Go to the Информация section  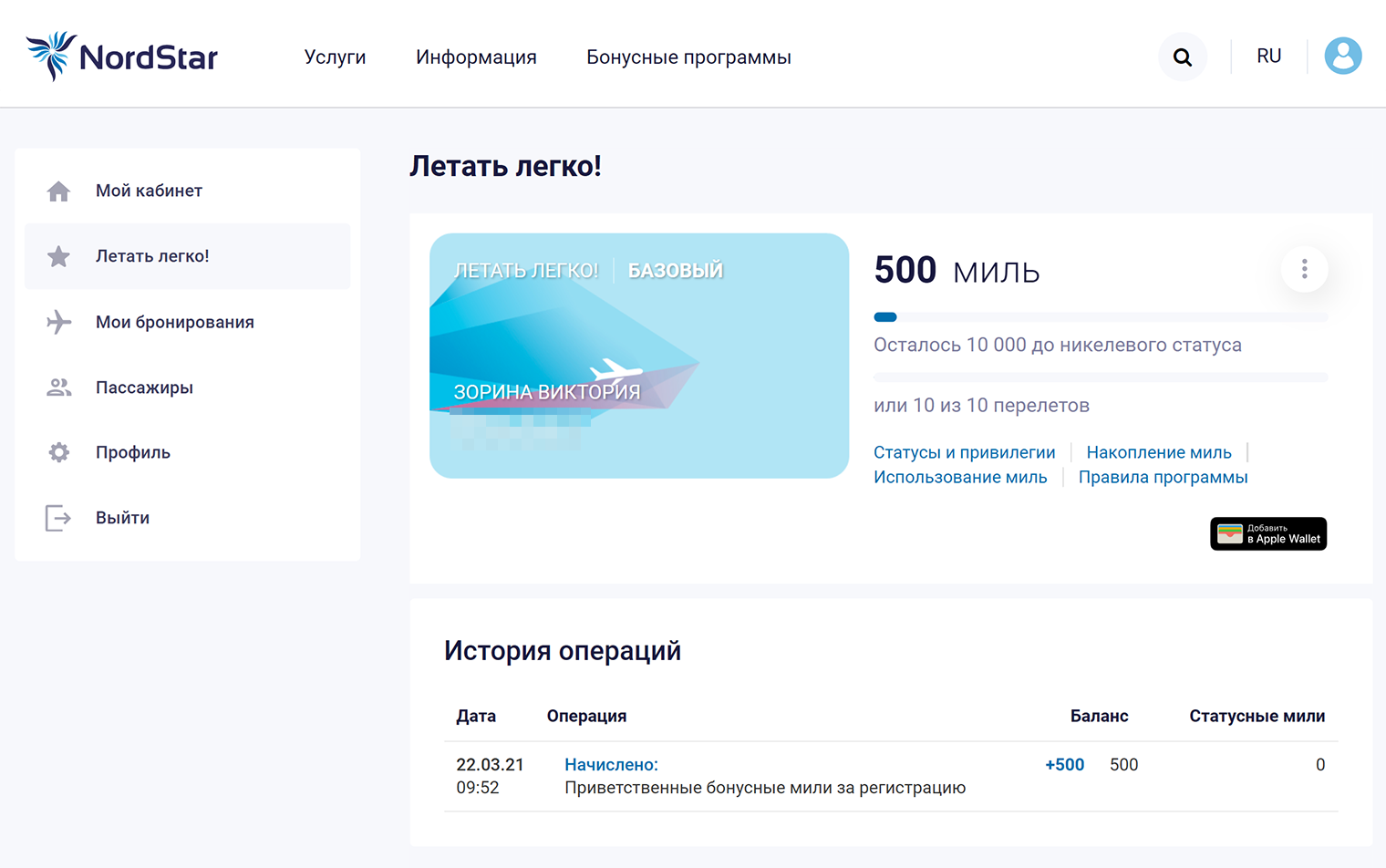point(476,57)
